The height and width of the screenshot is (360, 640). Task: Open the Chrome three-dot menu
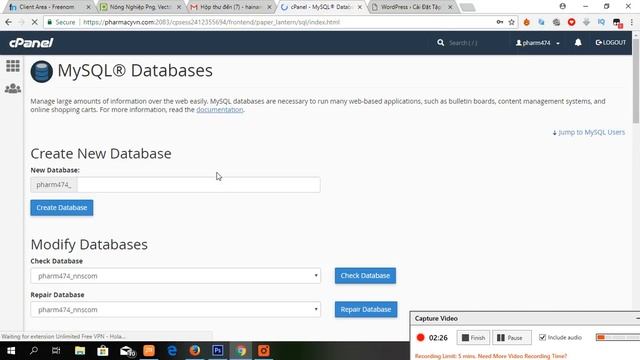tap(632, 22)
